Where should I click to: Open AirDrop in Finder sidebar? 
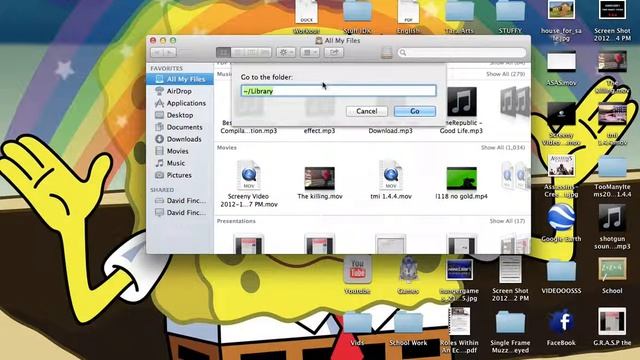(180, 91)
